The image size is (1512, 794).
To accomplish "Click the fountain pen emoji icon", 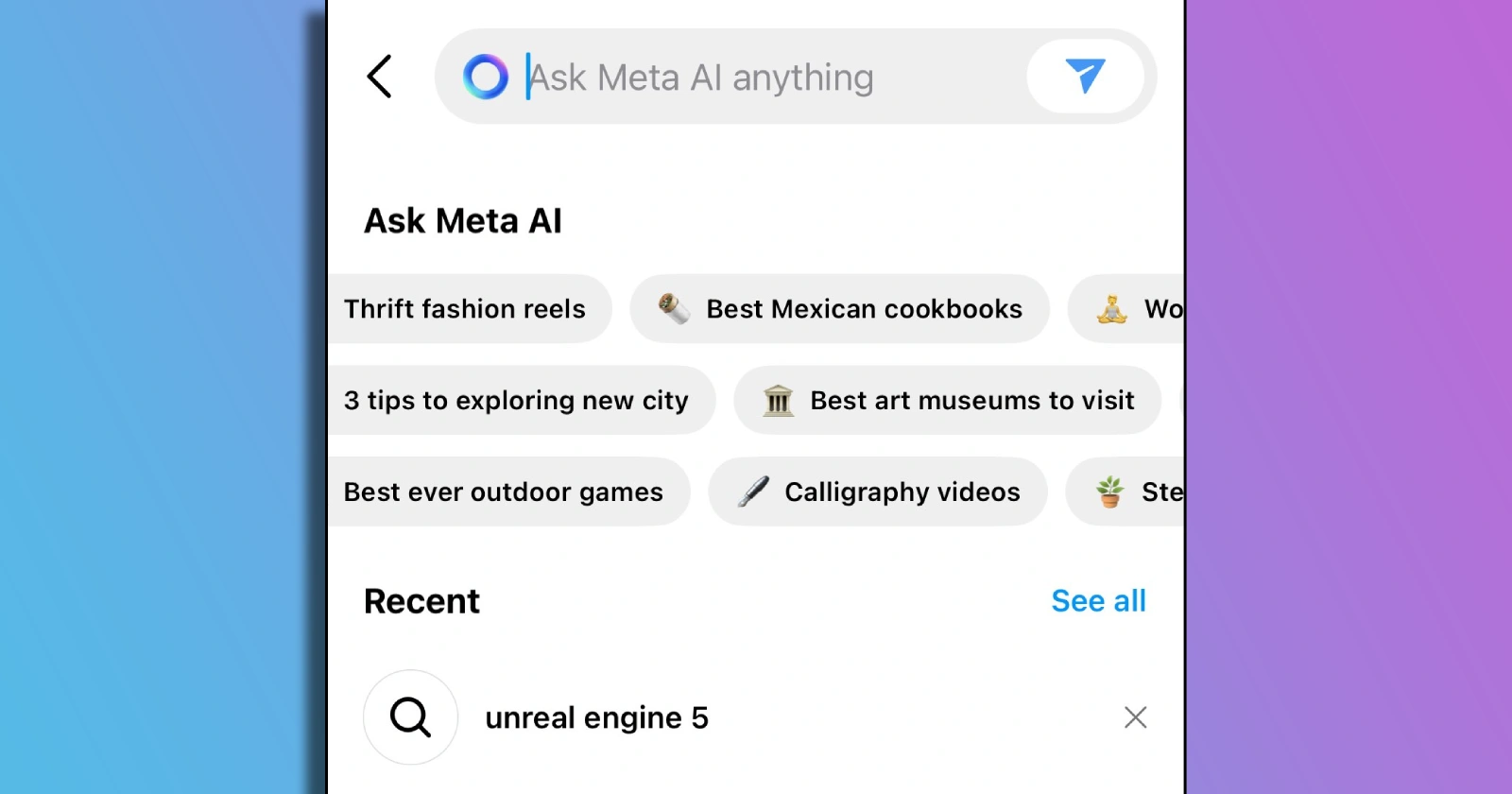I will [753, 492].
